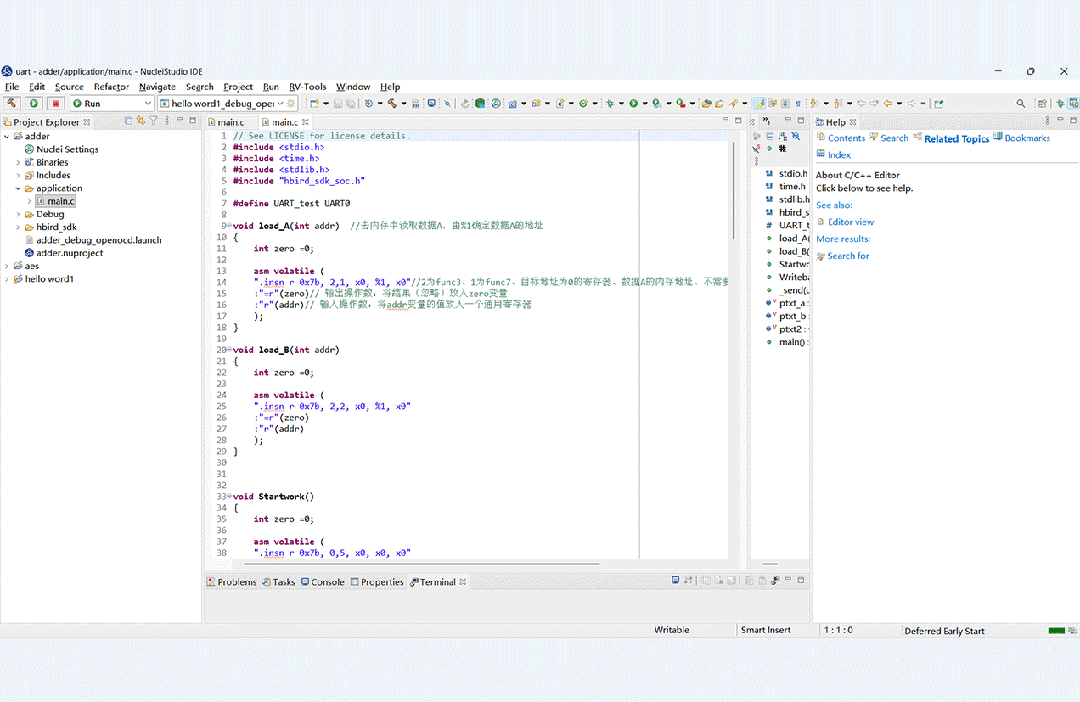
Task: Click the hammer Build icon in launch bar
Action: 13,103
